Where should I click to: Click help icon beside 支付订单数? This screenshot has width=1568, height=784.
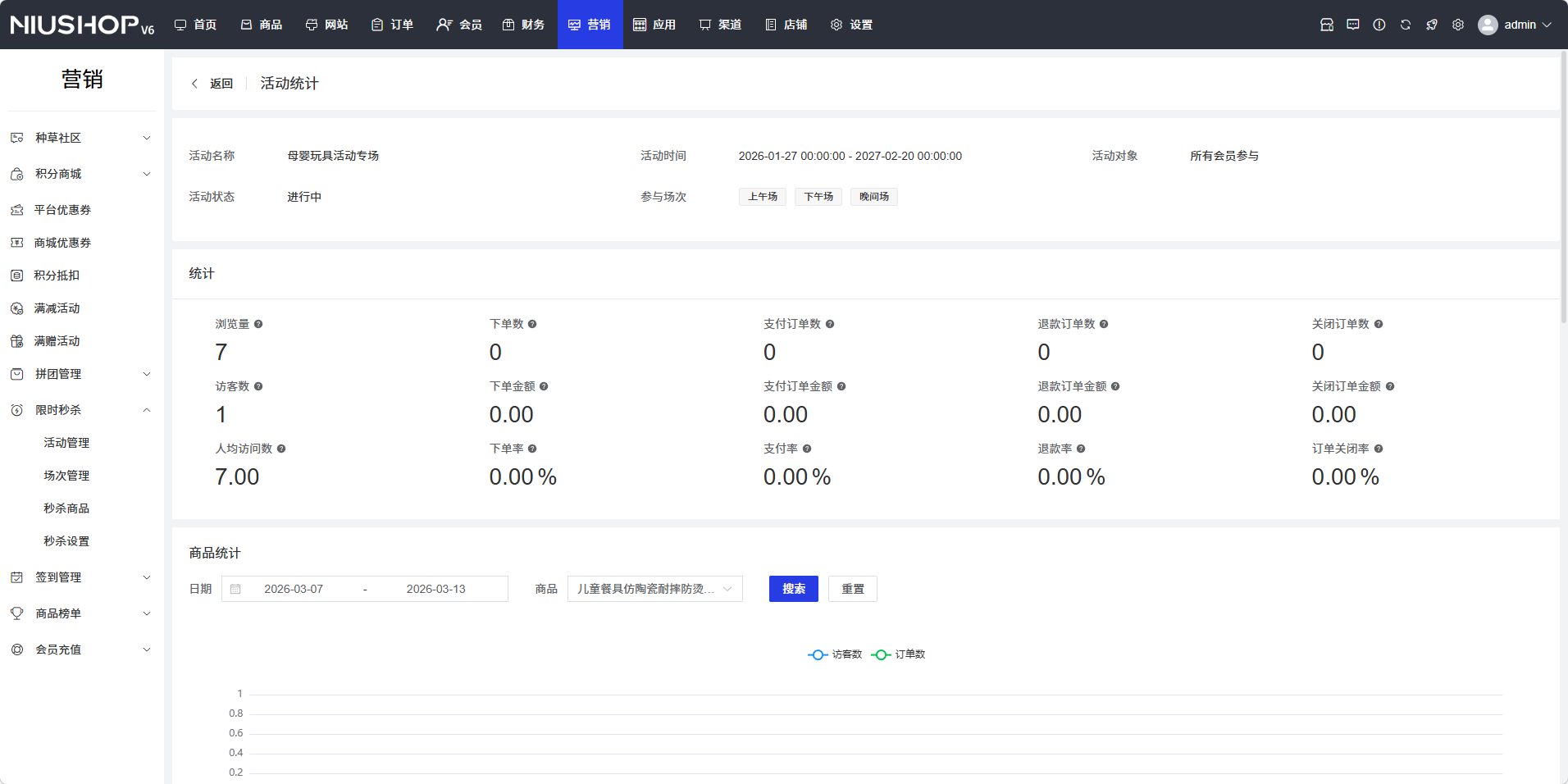tap(830, 324)
